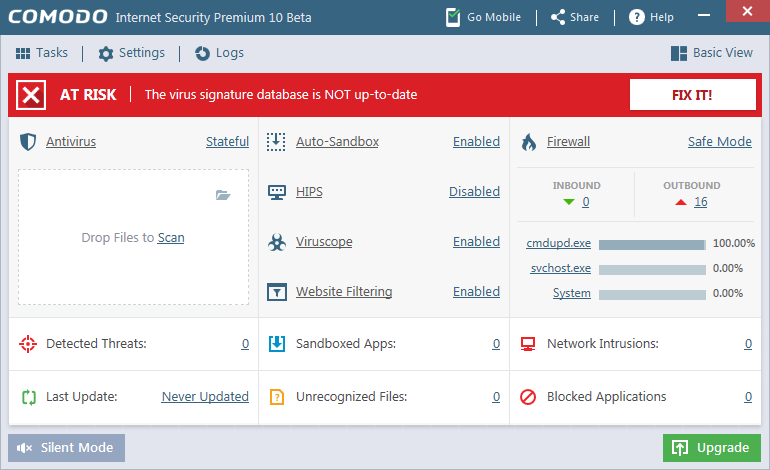The image size is (770, 470).
Task: Toggle HIPS Disabled status
Action: coord(474,192)
